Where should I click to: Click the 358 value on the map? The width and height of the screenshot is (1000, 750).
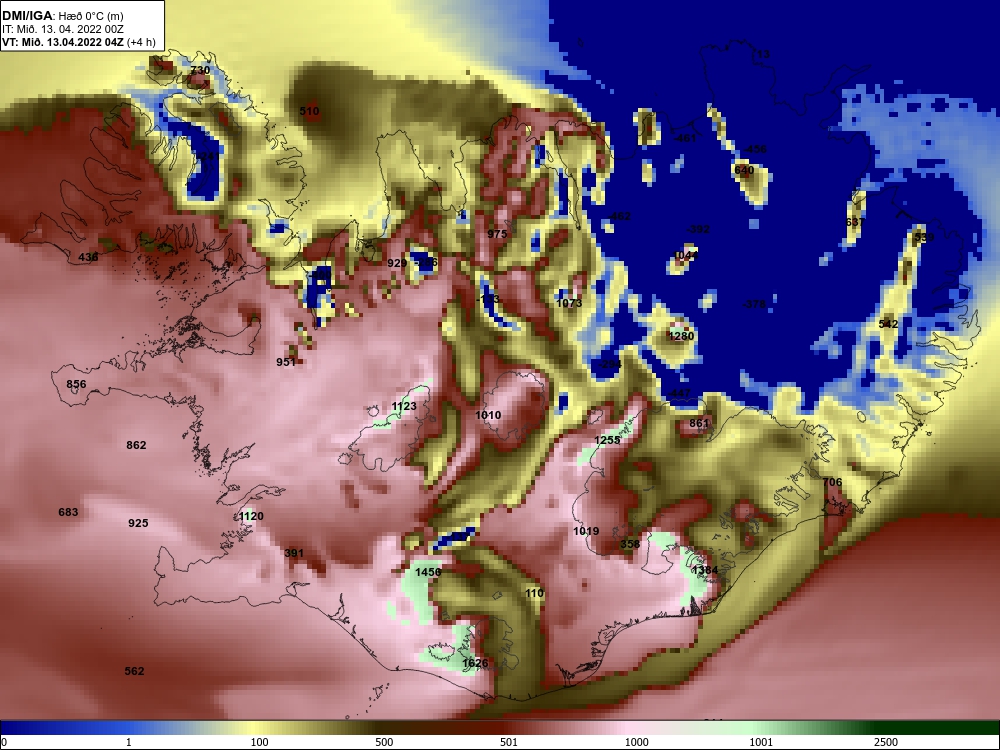pyautogui.click(x=630, y=544)
